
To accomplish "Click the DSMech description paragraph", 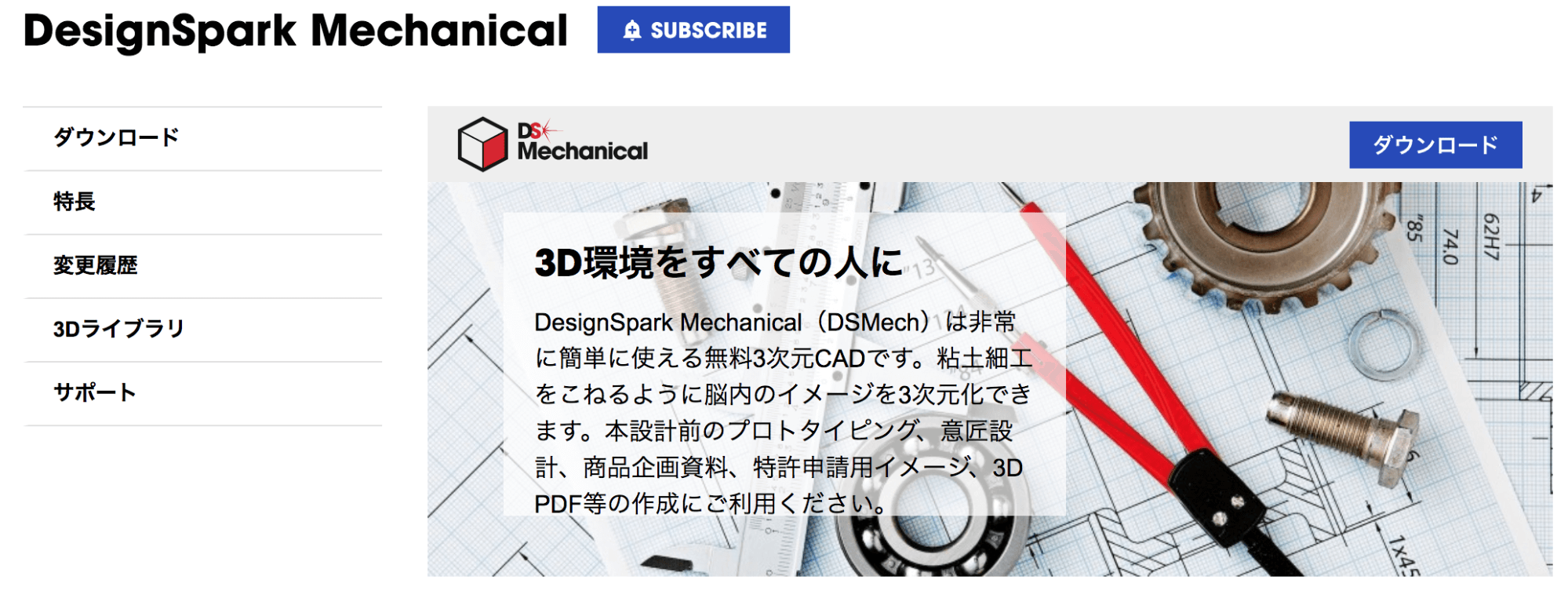I will 783,412.
